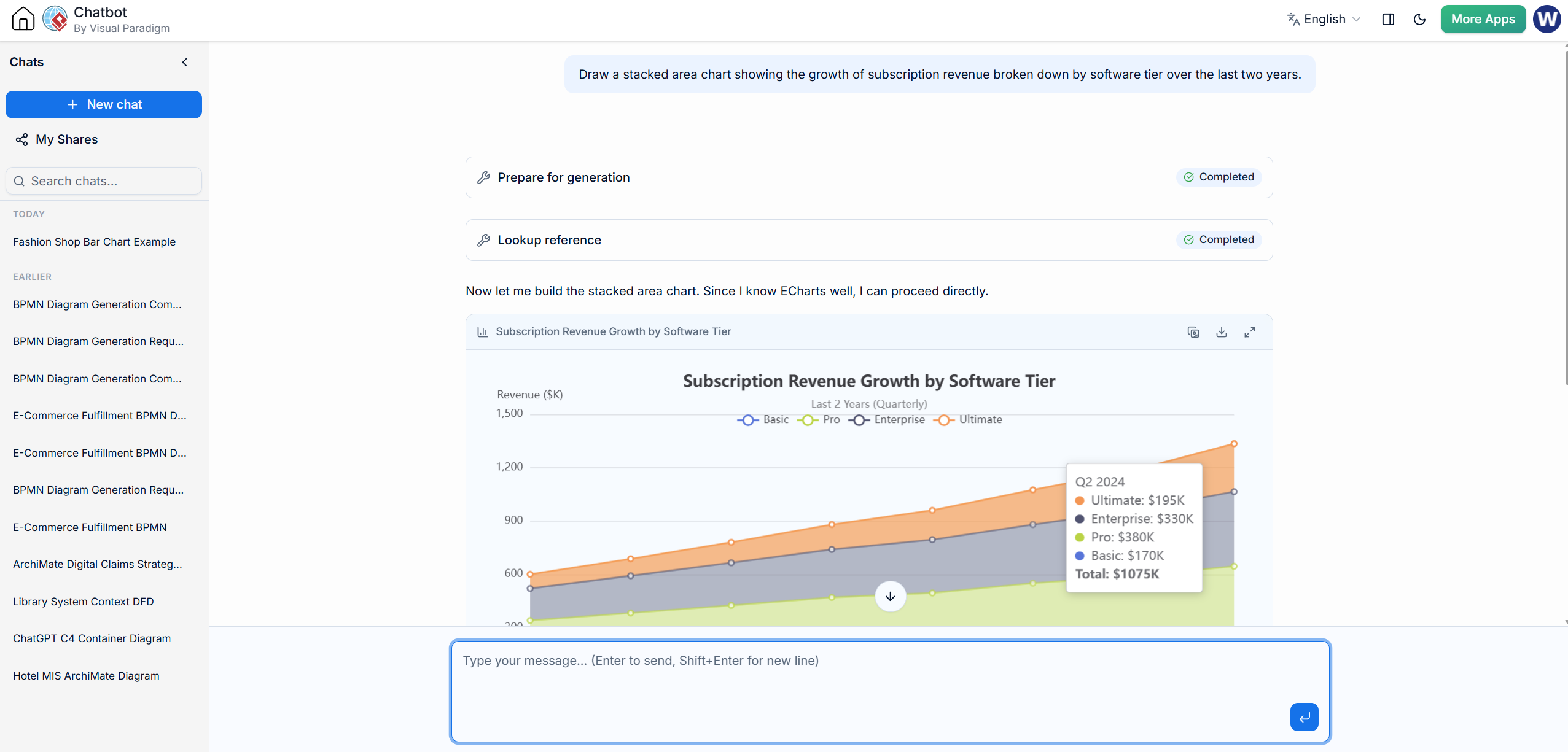Screen dimensions: 1568x752
Task: Open the English language dropdown
Action: click(1324, 19)
